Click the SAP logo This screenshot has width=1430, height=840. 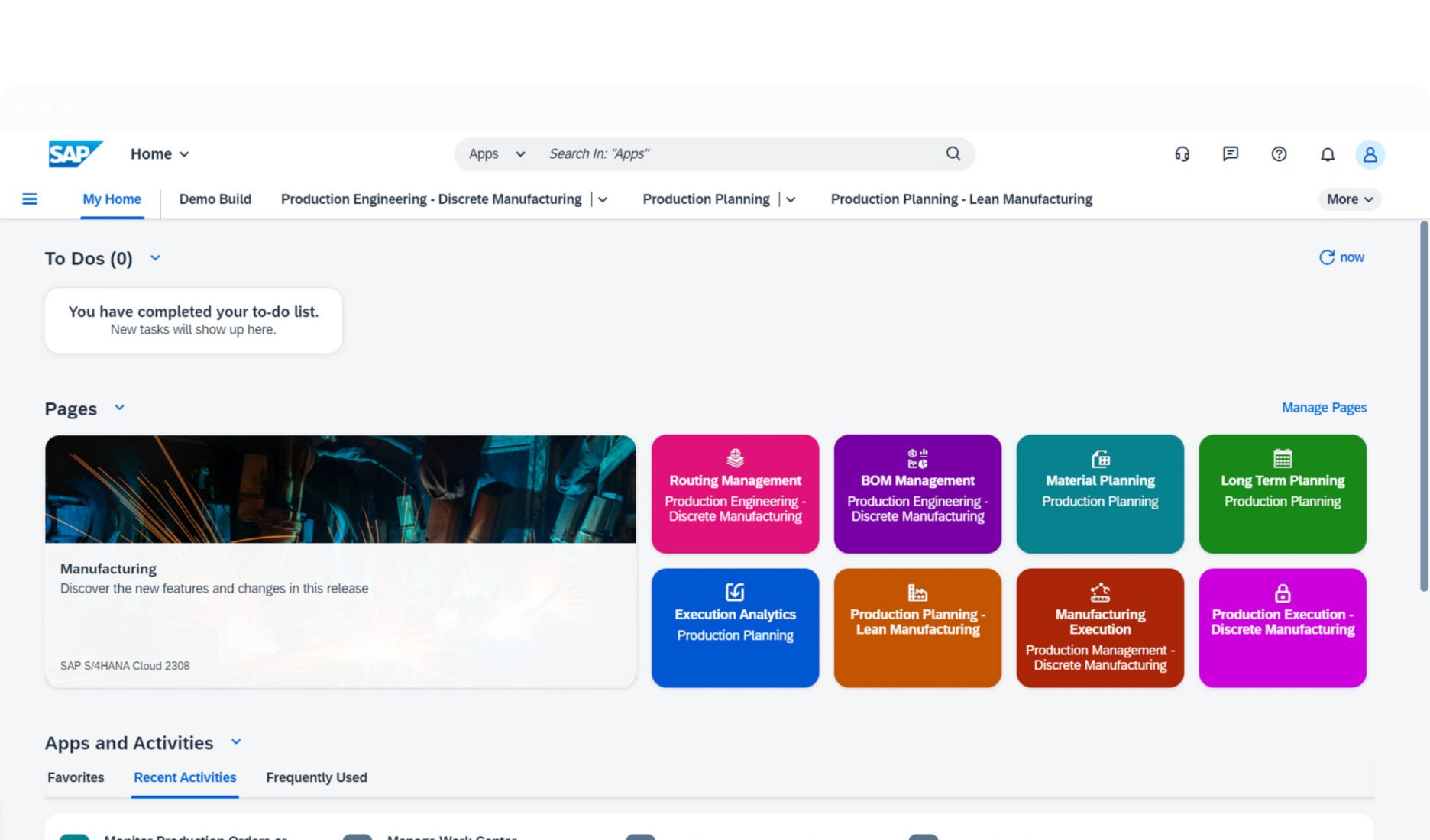pyautogui.click(x=75, y=153)
